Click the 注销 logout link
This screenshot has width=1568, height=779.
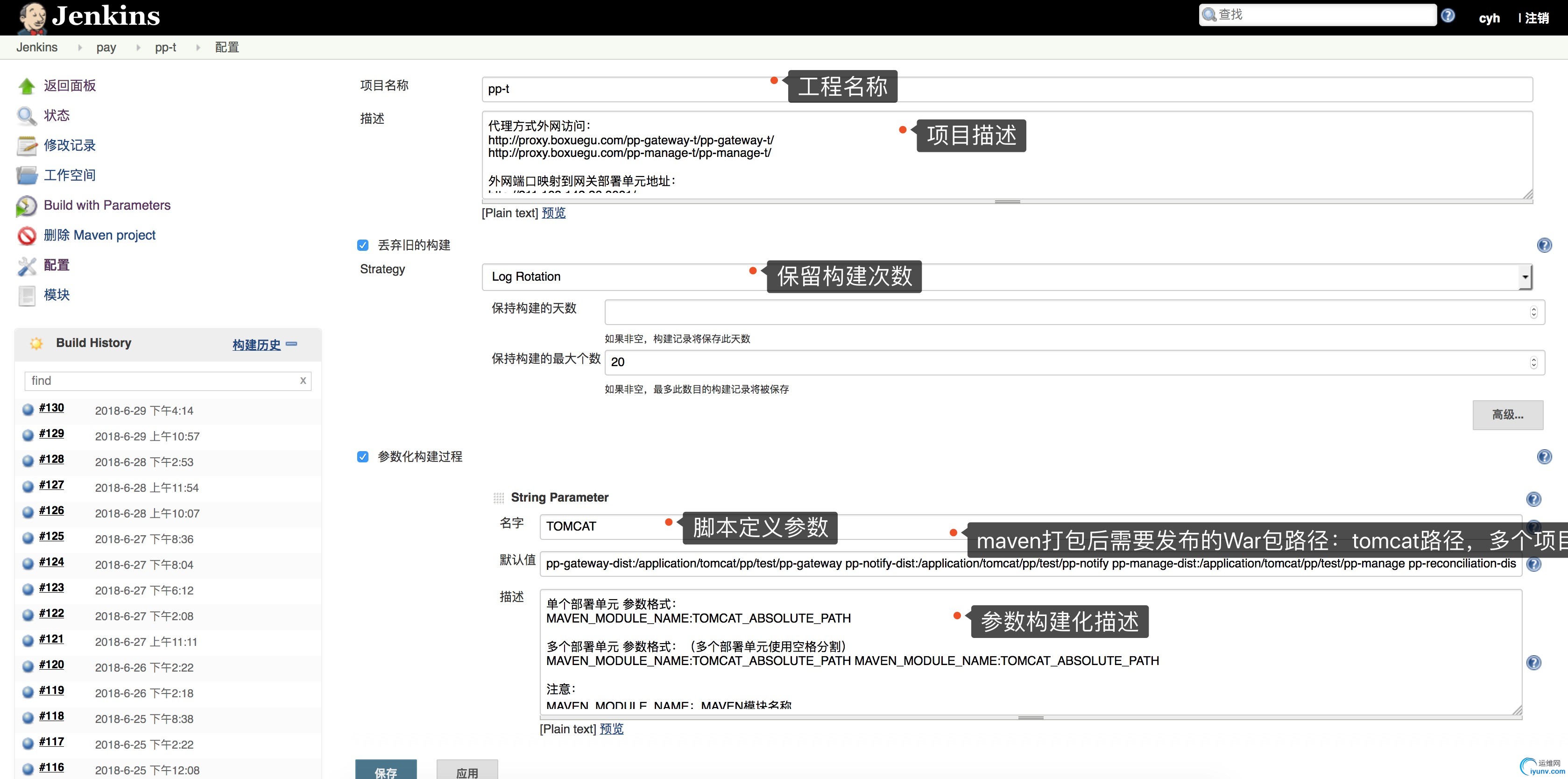pos(1537,18)
